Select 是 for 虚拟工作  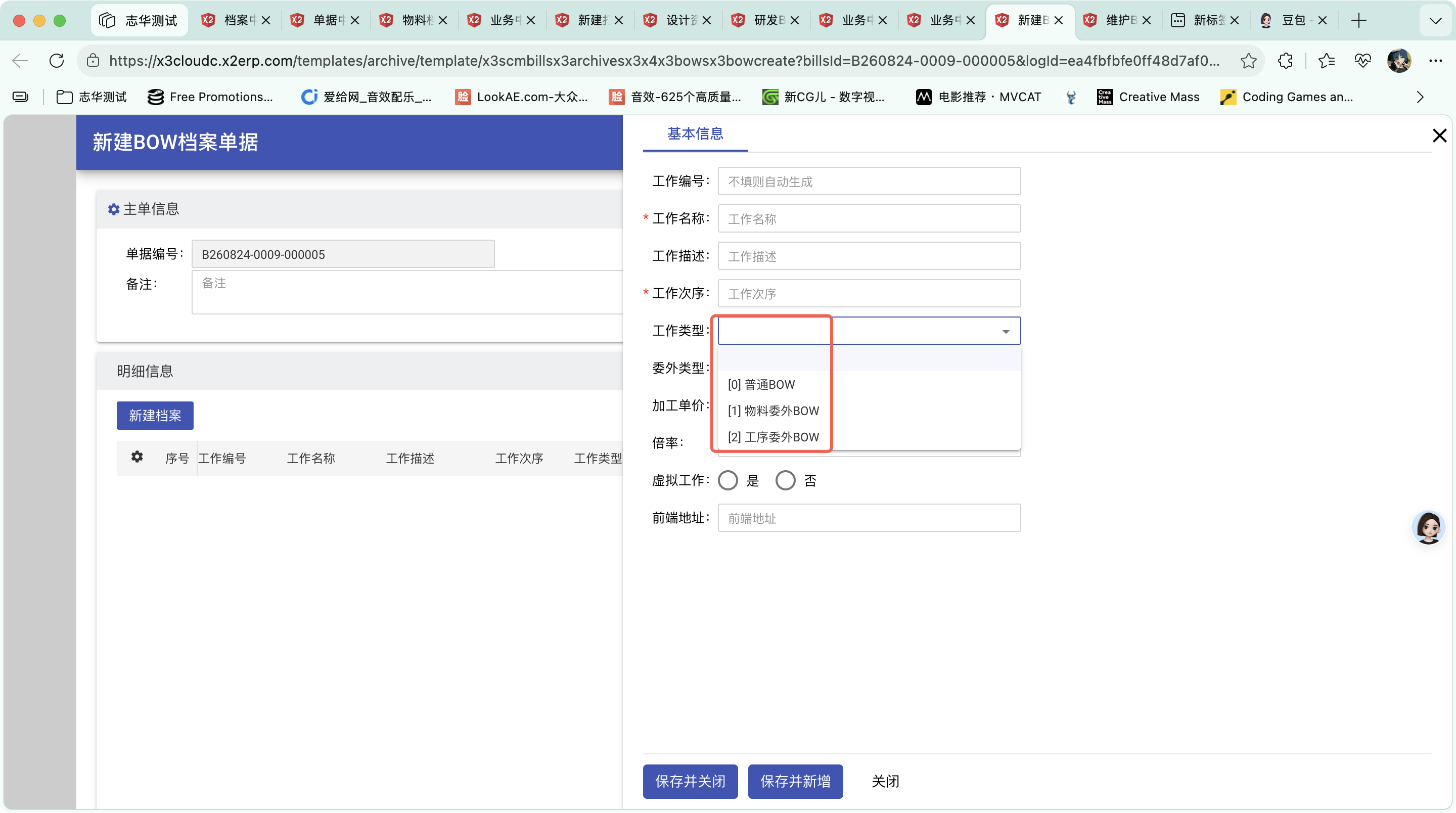point(727,480)
